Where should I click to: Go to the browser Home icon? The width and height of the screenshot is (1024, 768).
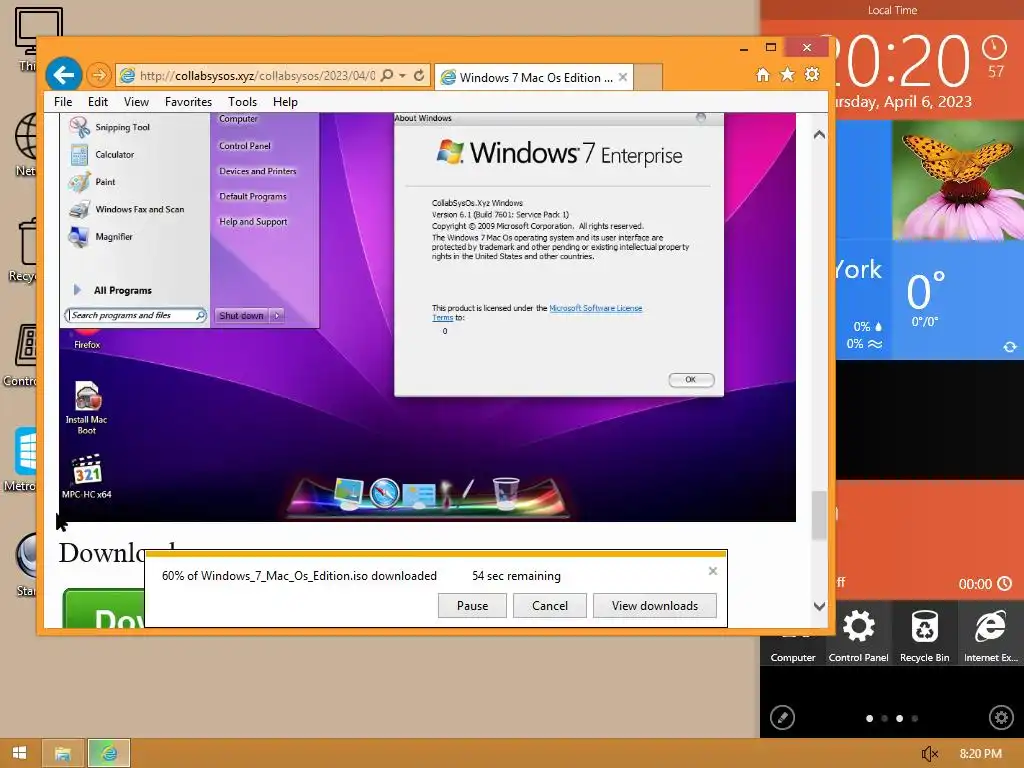click(x=763, y=74)
